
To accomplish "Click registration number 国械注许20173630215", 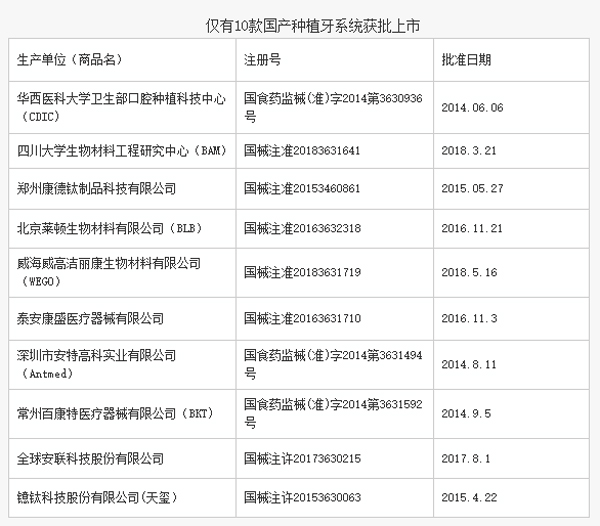I will pyautogui.click(x=302, y=458).
